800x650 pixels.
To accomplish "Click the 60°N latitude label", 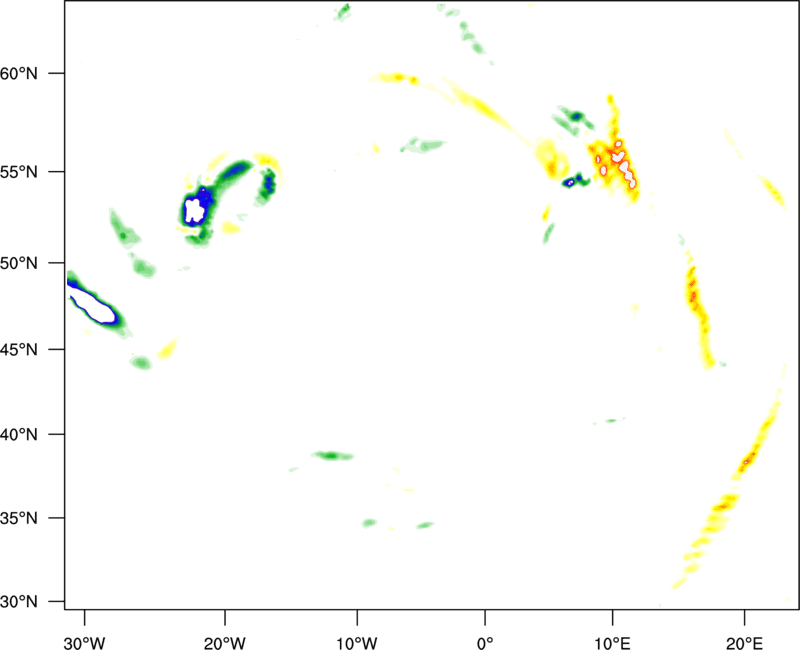I will pos(19,73).
